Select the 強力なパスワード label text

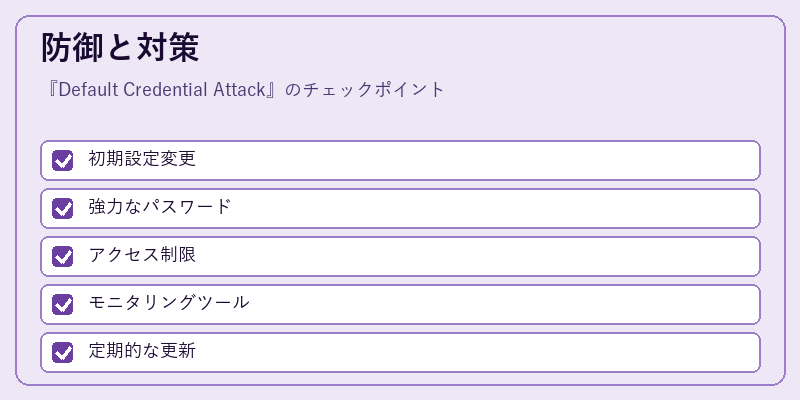[160, 207]
